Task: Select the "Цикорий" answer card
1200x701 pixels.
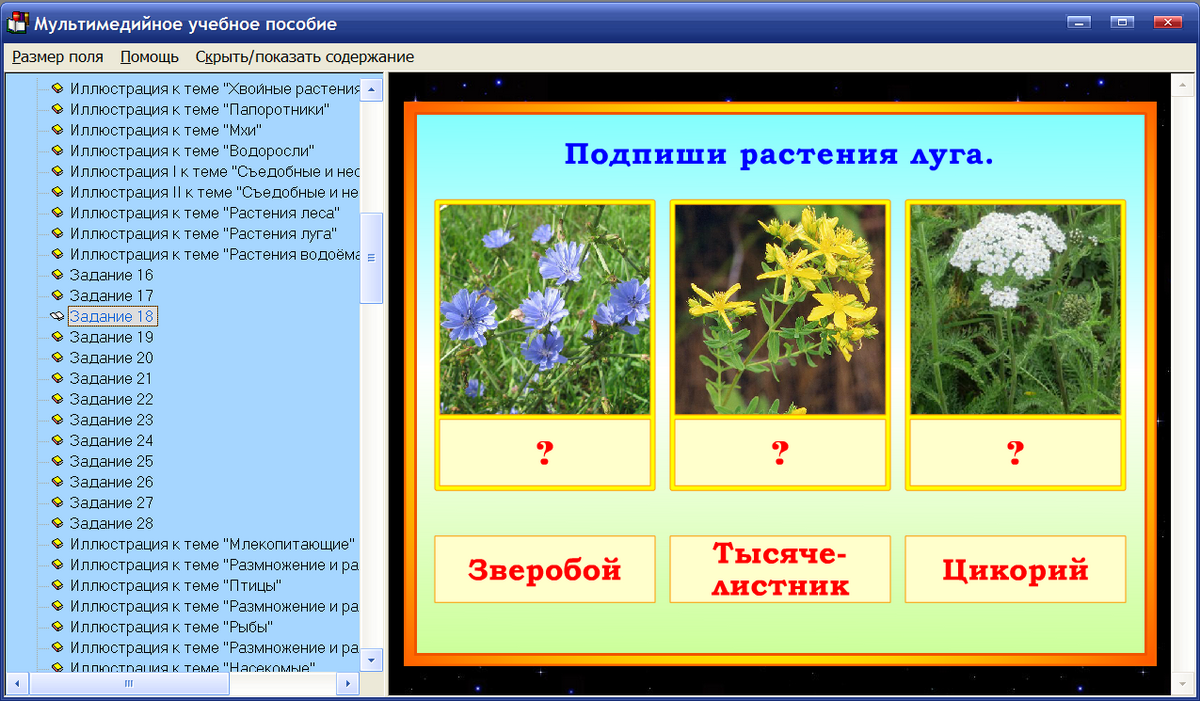Action: 1015,569
